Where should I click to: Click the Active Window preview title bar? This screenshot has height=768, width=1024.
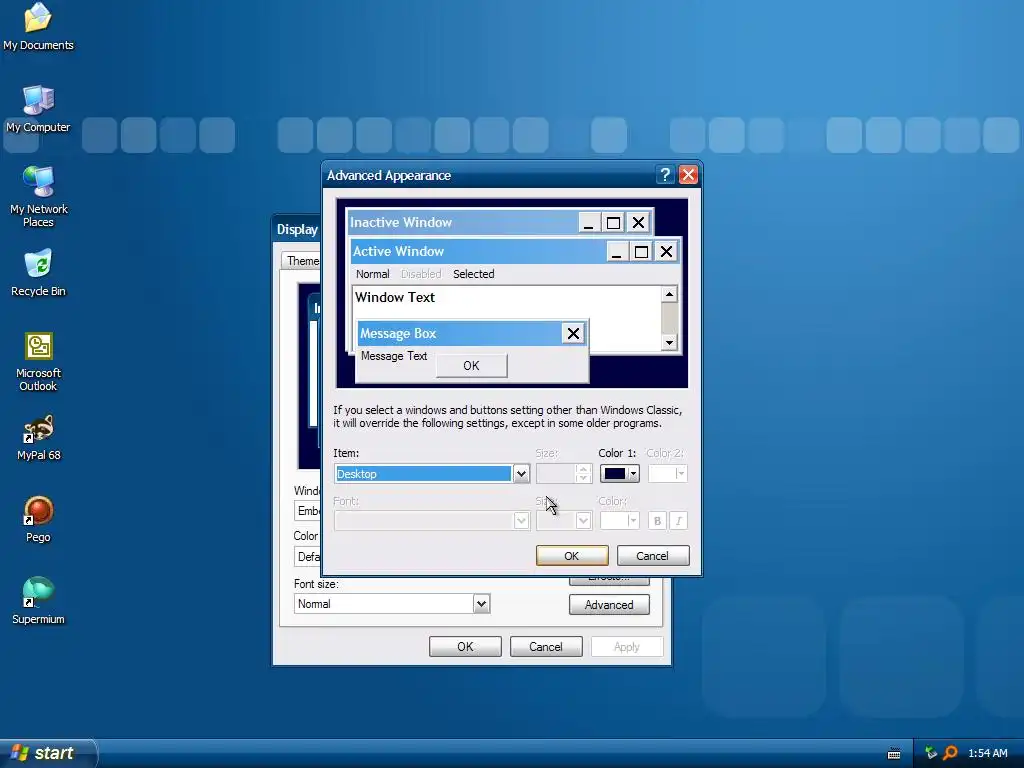[x=479, y=251]
